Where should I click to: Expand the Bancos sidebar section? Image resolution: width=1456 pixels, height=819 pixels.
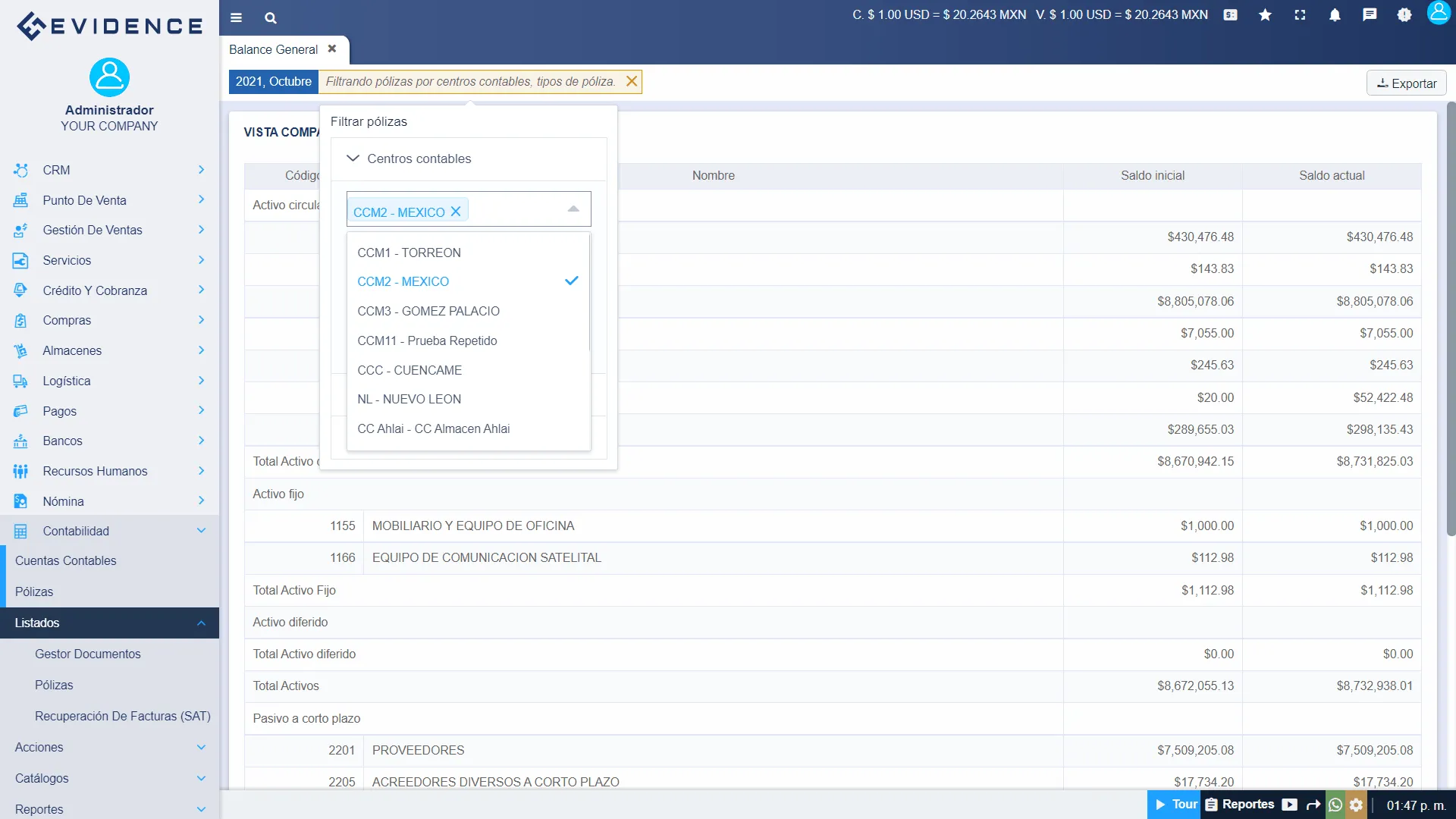click(62, 441)
